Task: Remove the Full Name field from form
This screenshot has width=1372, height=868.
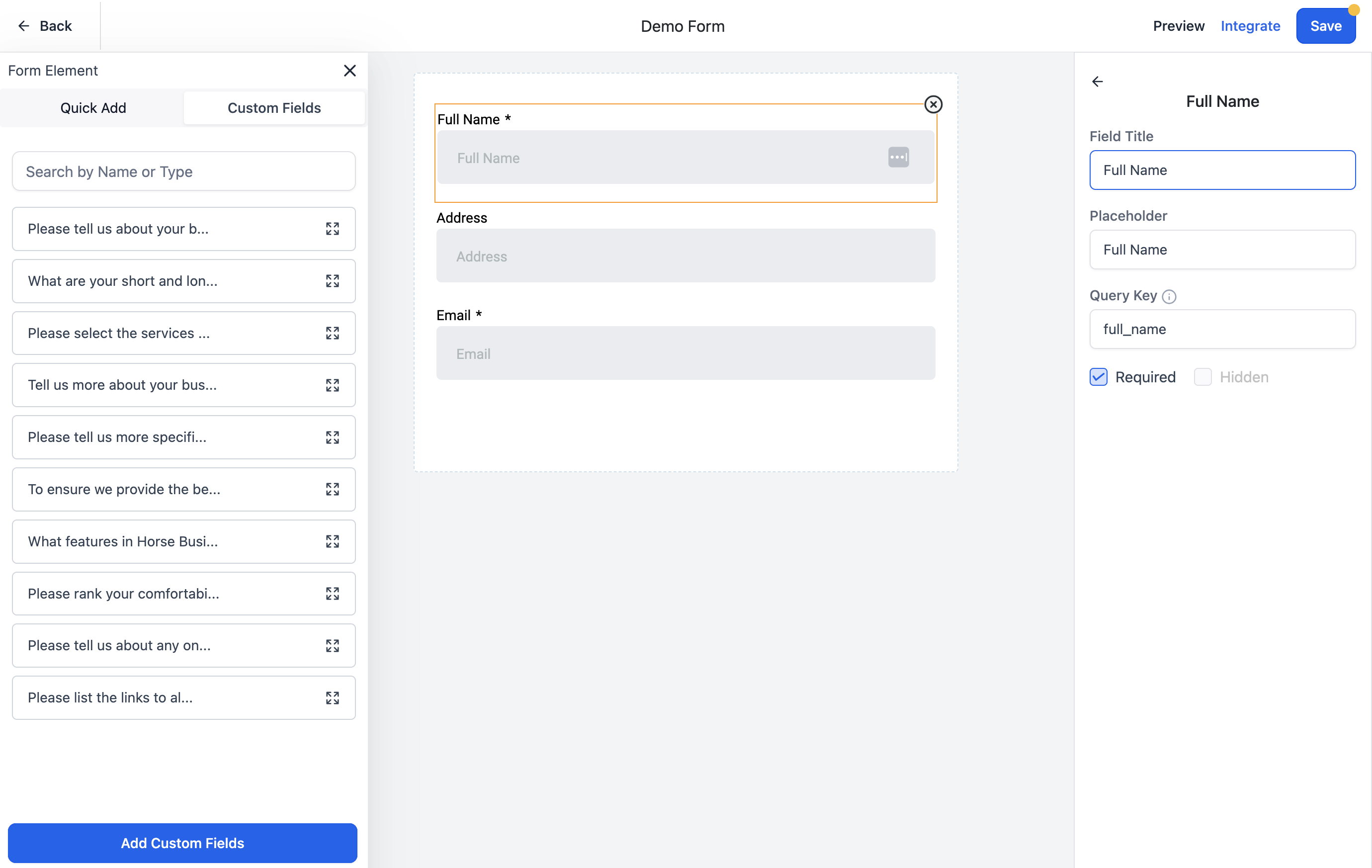Action: (933, 104)
